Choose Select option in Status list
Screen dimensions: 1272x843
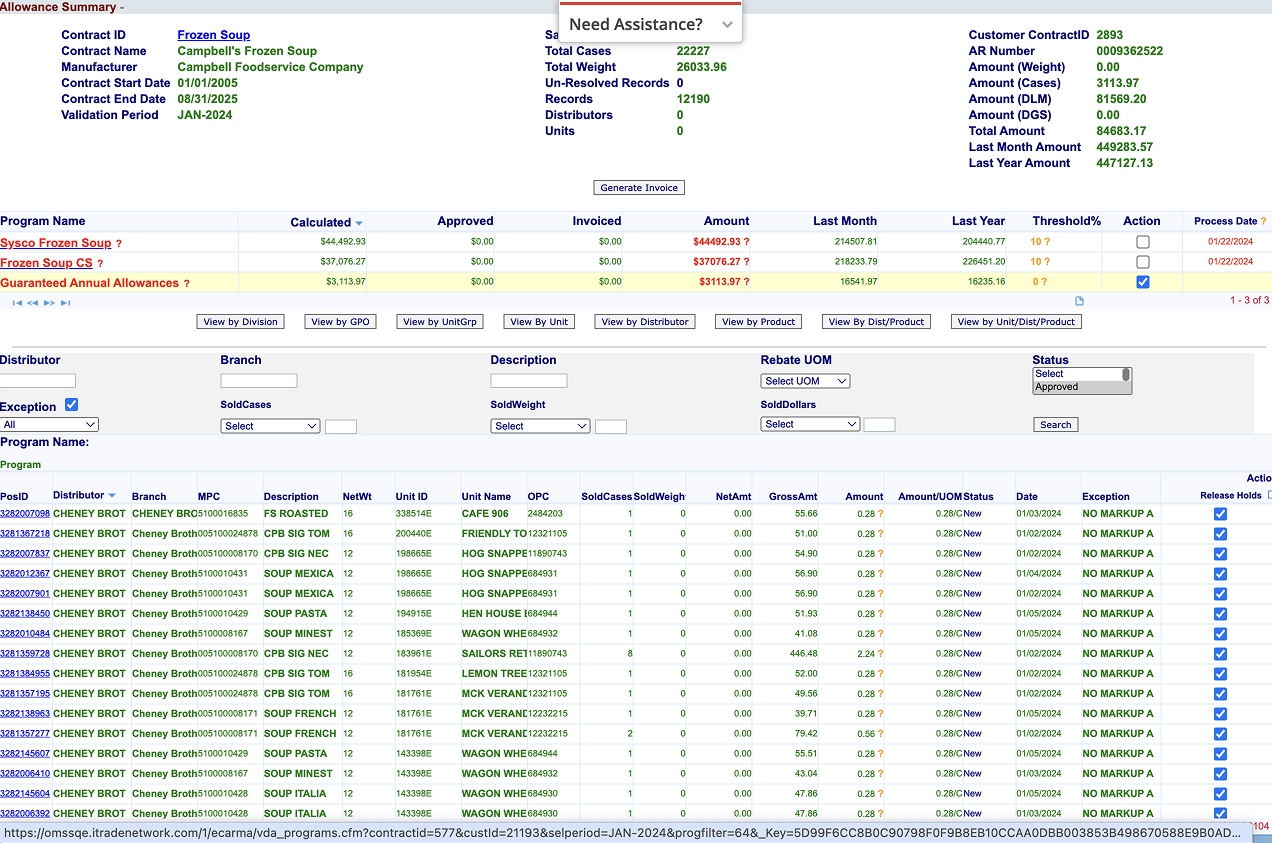(x=1077, y=374)
